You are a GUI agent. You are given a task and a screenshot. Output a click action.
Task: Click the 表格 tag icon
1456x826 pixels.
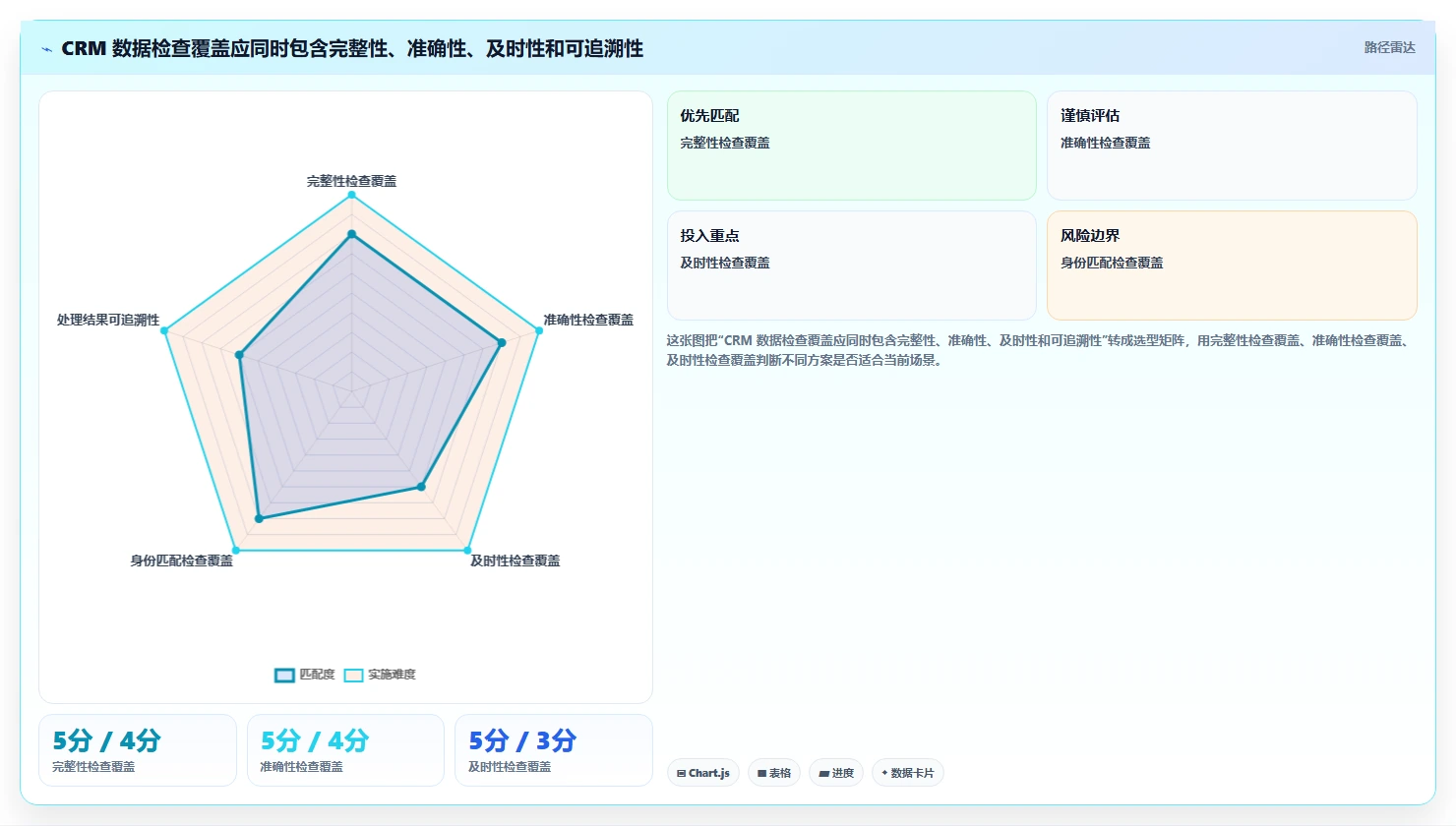click(x=761, y=774)
